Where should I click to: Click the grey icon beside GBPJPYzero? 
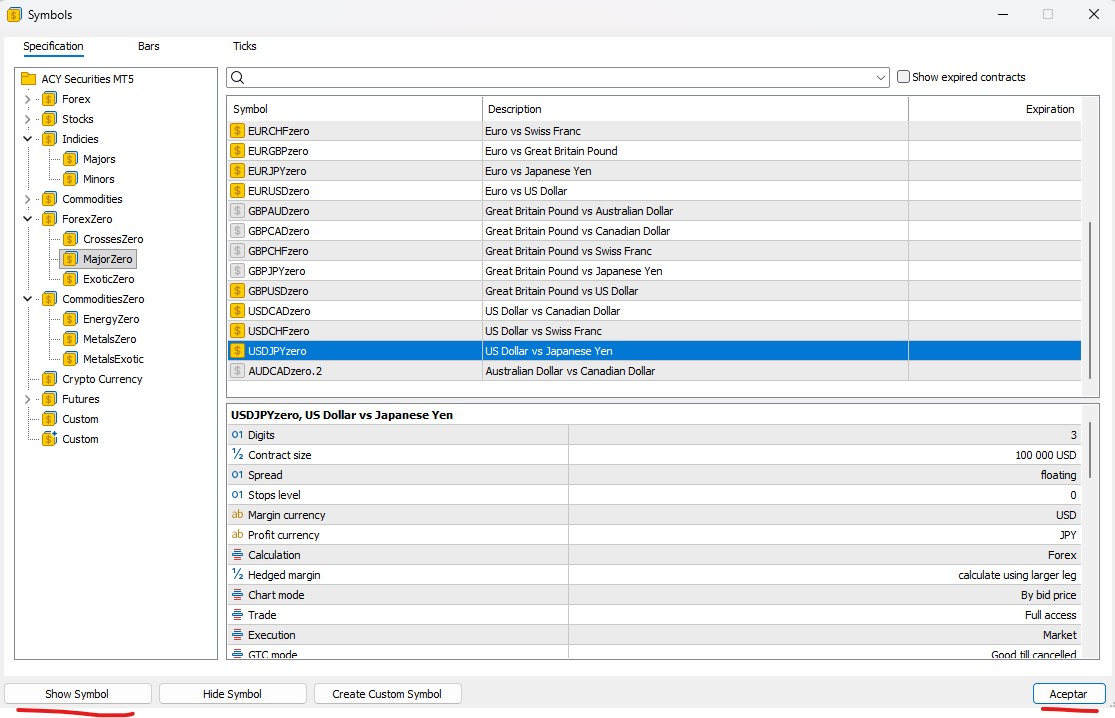coord(237,271)
